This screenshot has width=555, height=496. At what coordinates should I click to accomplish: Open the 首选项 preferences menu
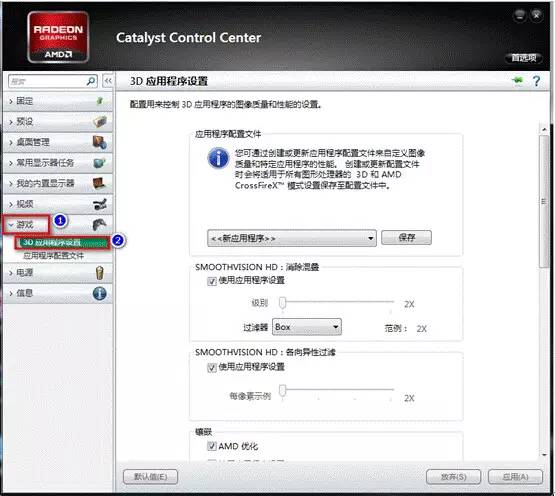point(523,58)
